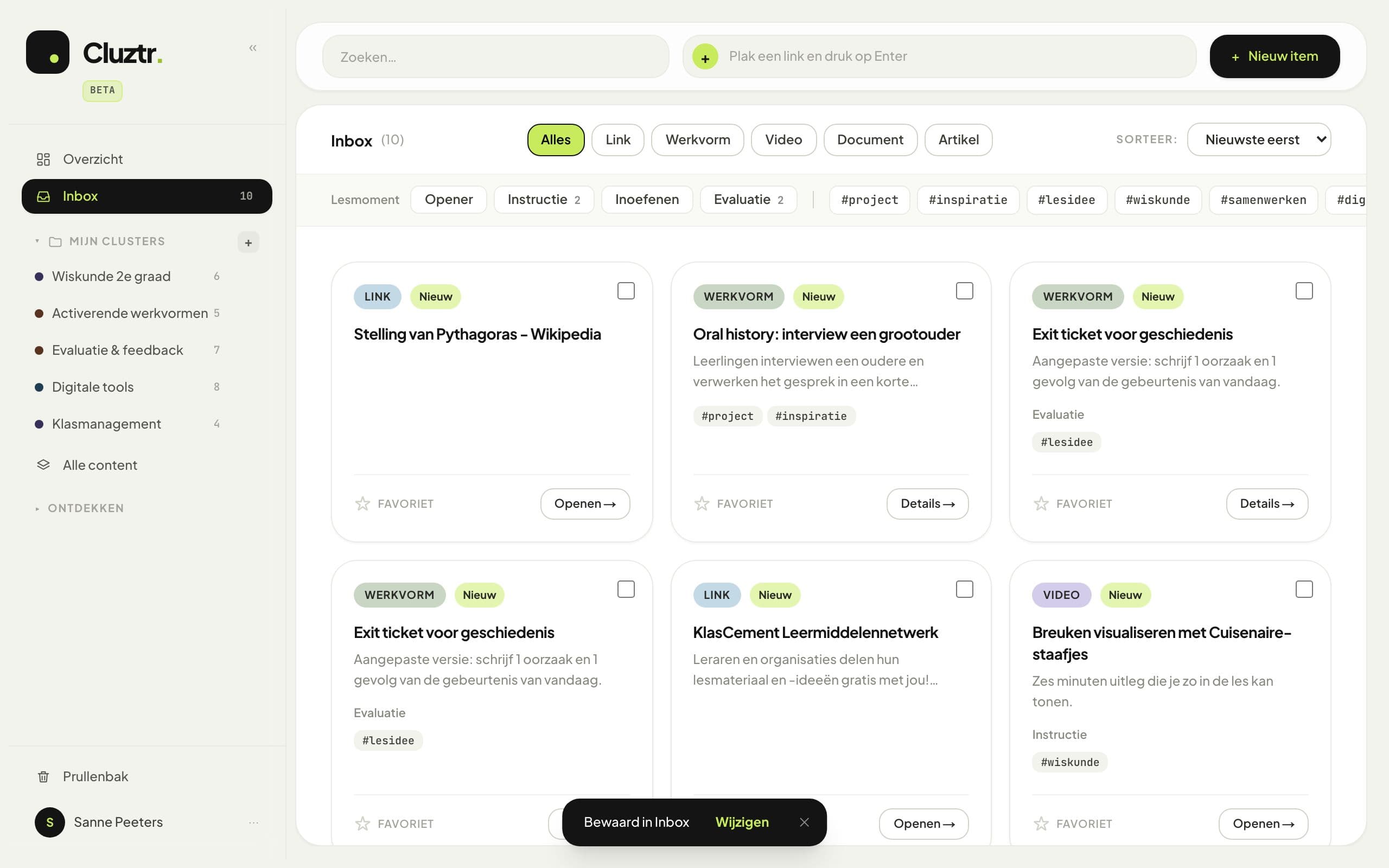Click the Nieuw item button

1274,56
